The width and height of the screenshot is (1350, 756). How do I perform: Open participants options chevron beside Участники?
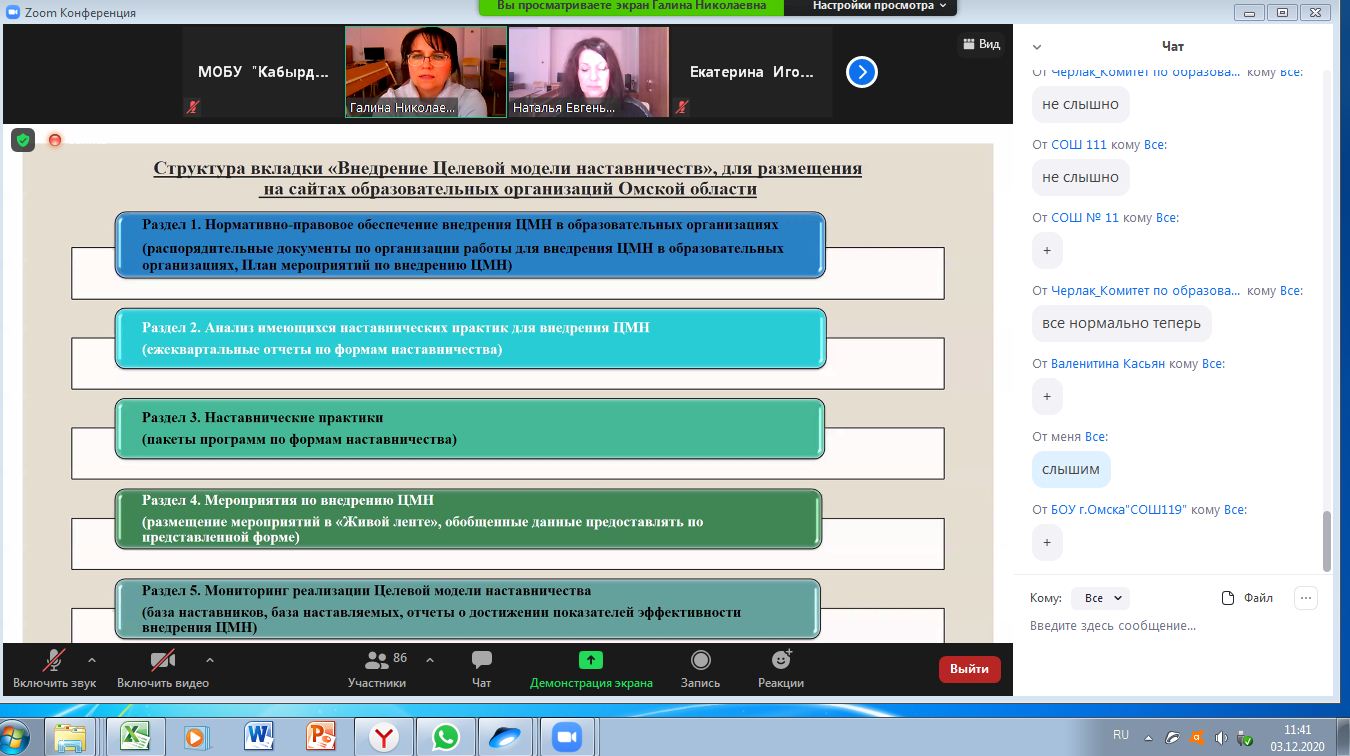coord(430,660)
